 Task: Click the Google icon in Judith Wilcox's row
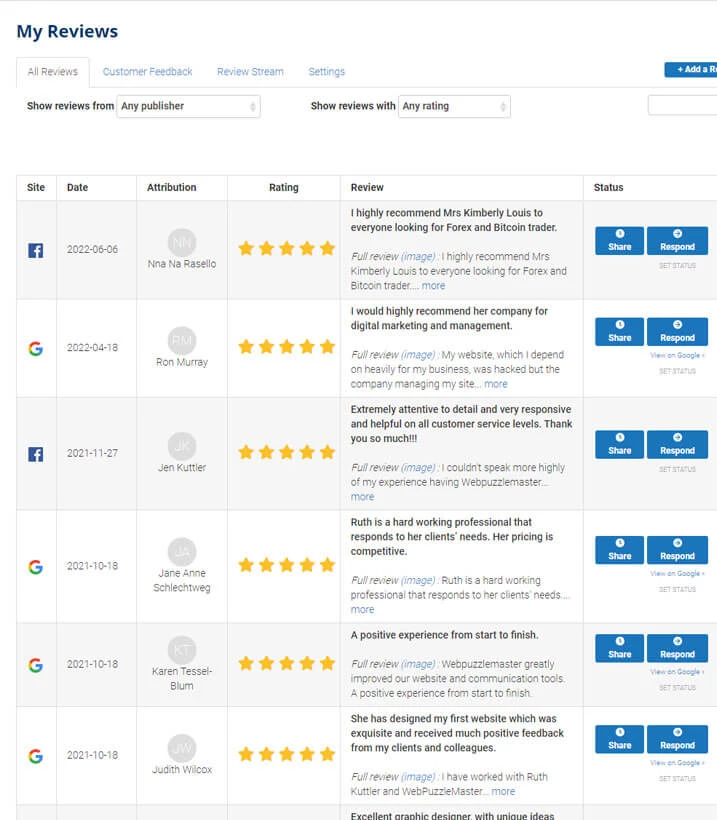36,756
